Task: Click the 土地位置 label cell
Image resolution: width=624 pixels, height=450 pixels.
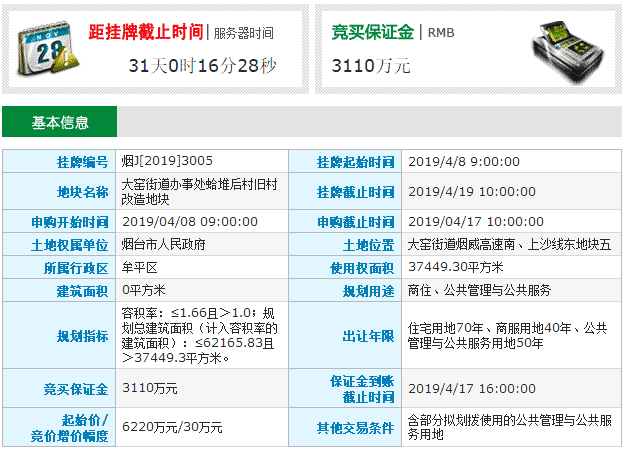Action: pos(345,244)
